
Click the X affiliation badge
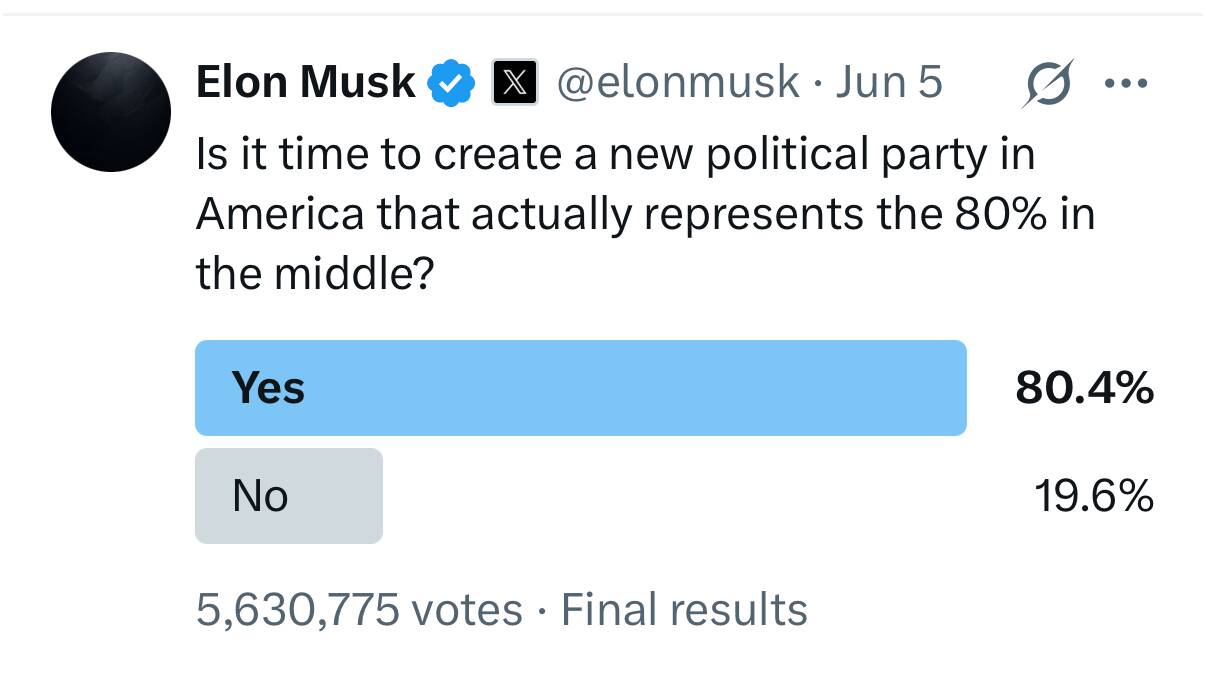[x=515, y=83]
